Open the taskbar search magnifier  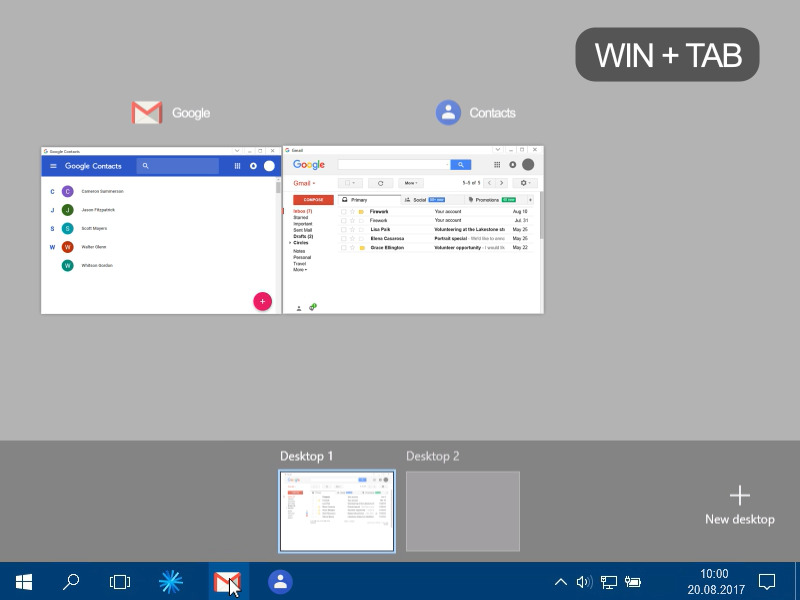[x=71, y=582]
